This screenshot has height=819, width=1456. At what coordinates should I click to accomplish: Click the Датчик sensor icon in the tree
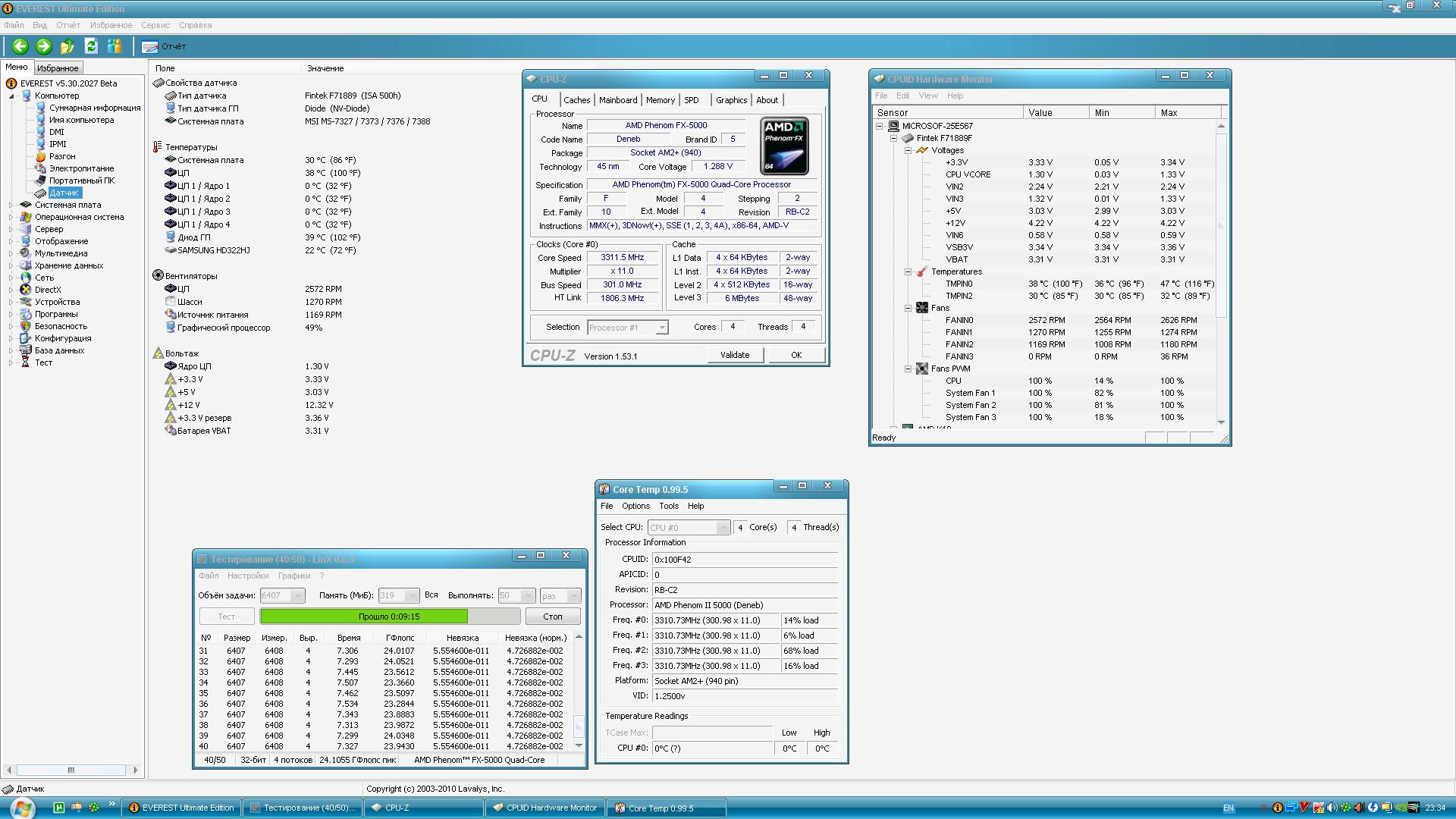point(41,193)
